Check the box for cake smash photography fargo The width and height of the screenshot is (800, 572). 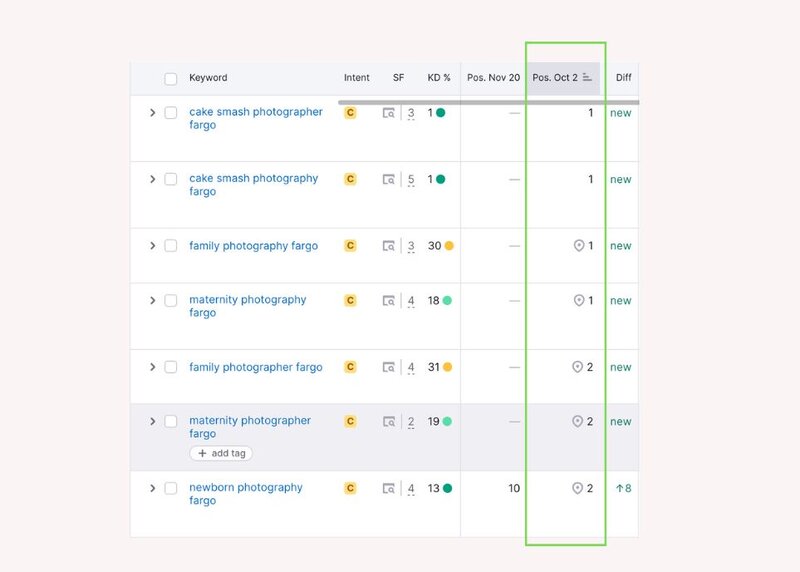[171, 179]
